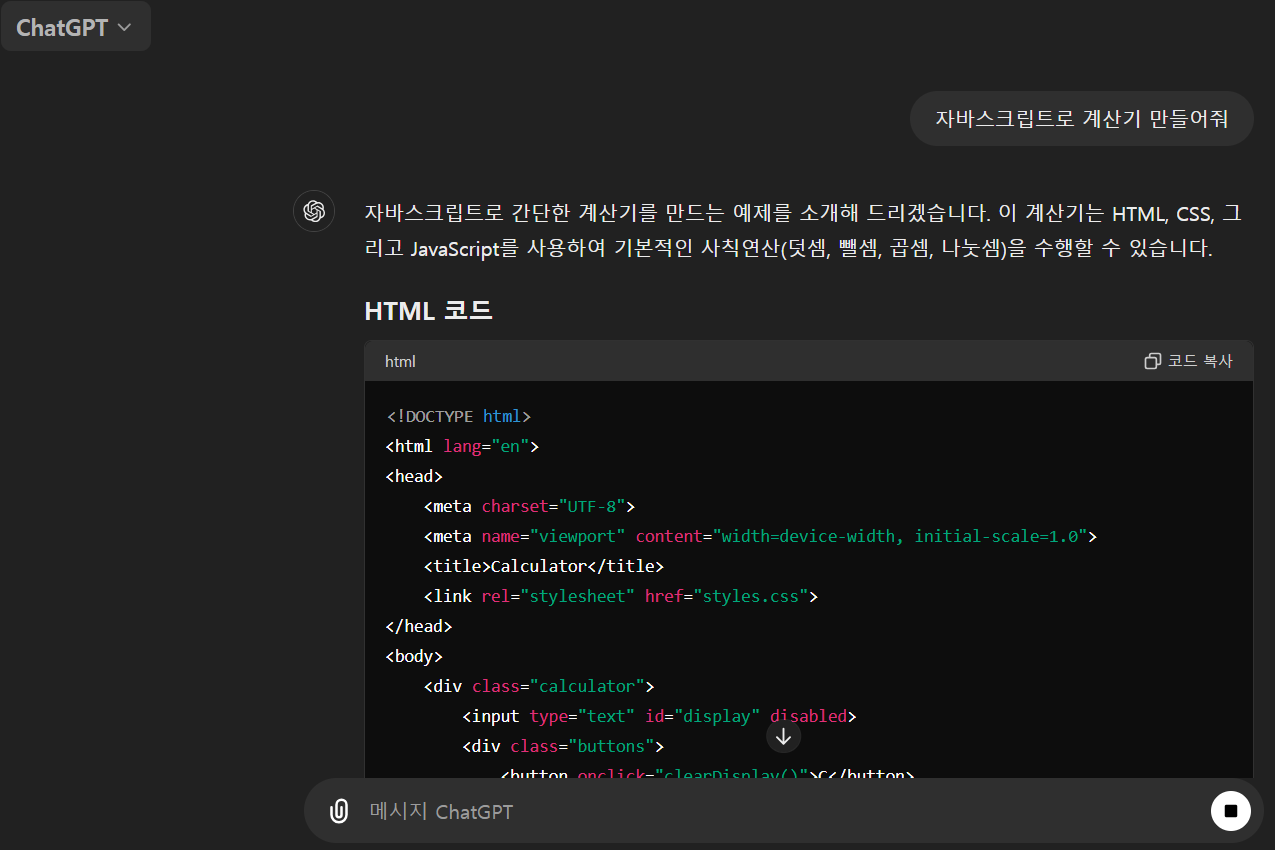This screenshot has height=850, width=1275.
Task: Click the <div class="calculator"> line
Action: click(539, 686)
